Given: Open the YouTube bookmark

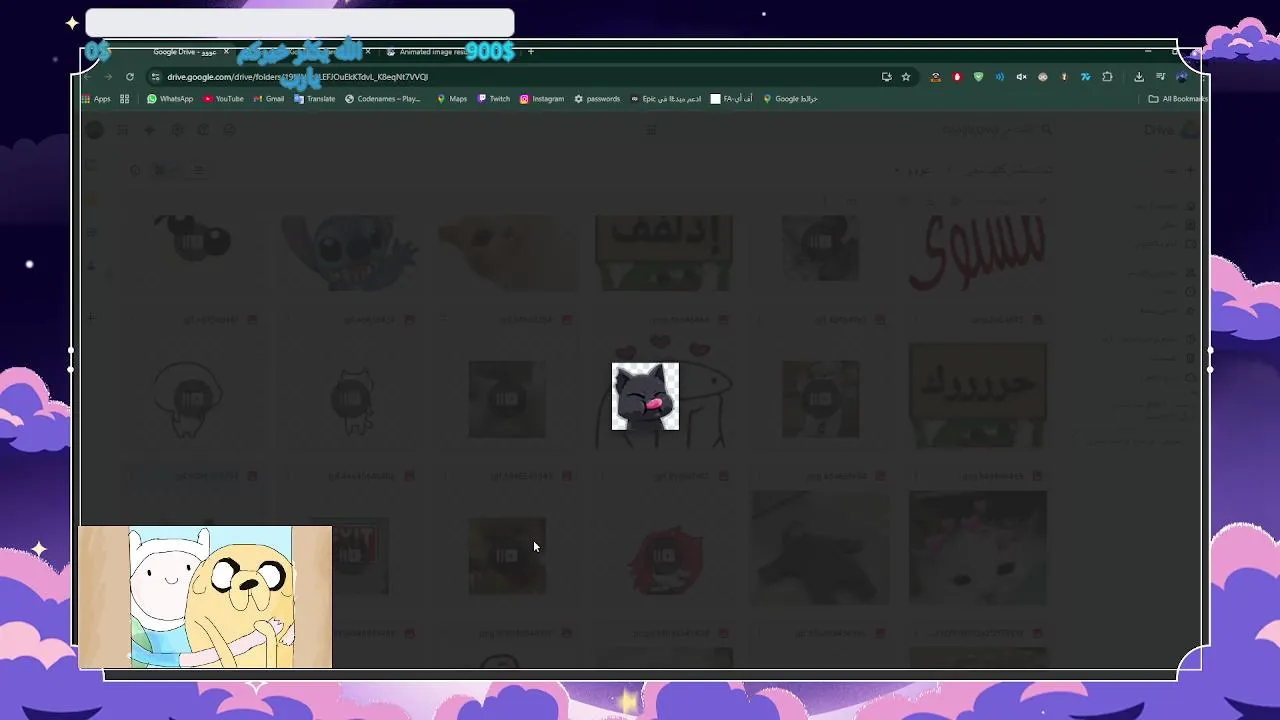Looking at the screenshot, I should click(224, 99).
